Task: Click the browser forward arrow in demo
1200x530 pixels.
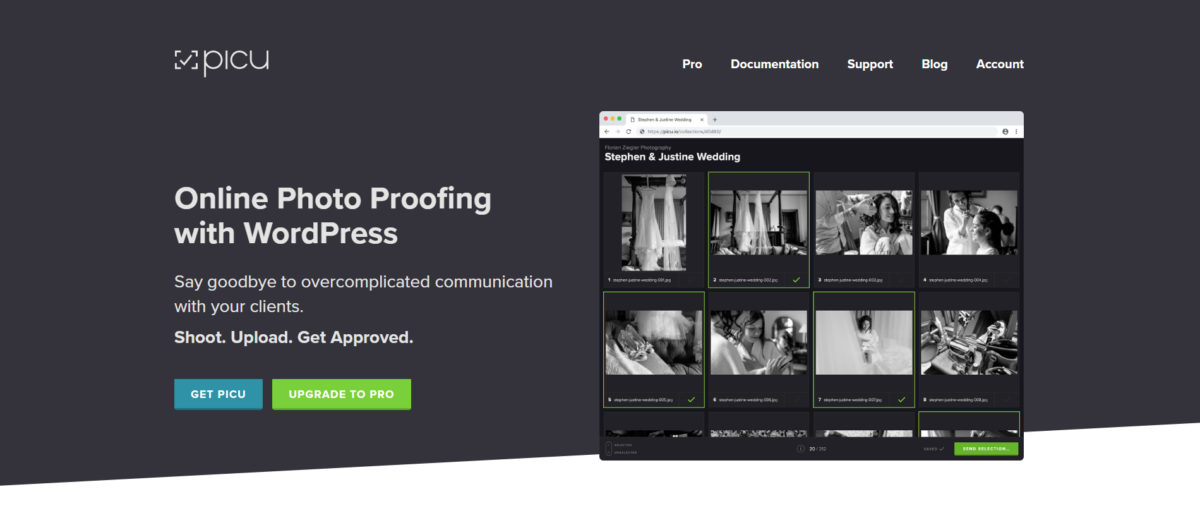Action: [x=617, y=131]
